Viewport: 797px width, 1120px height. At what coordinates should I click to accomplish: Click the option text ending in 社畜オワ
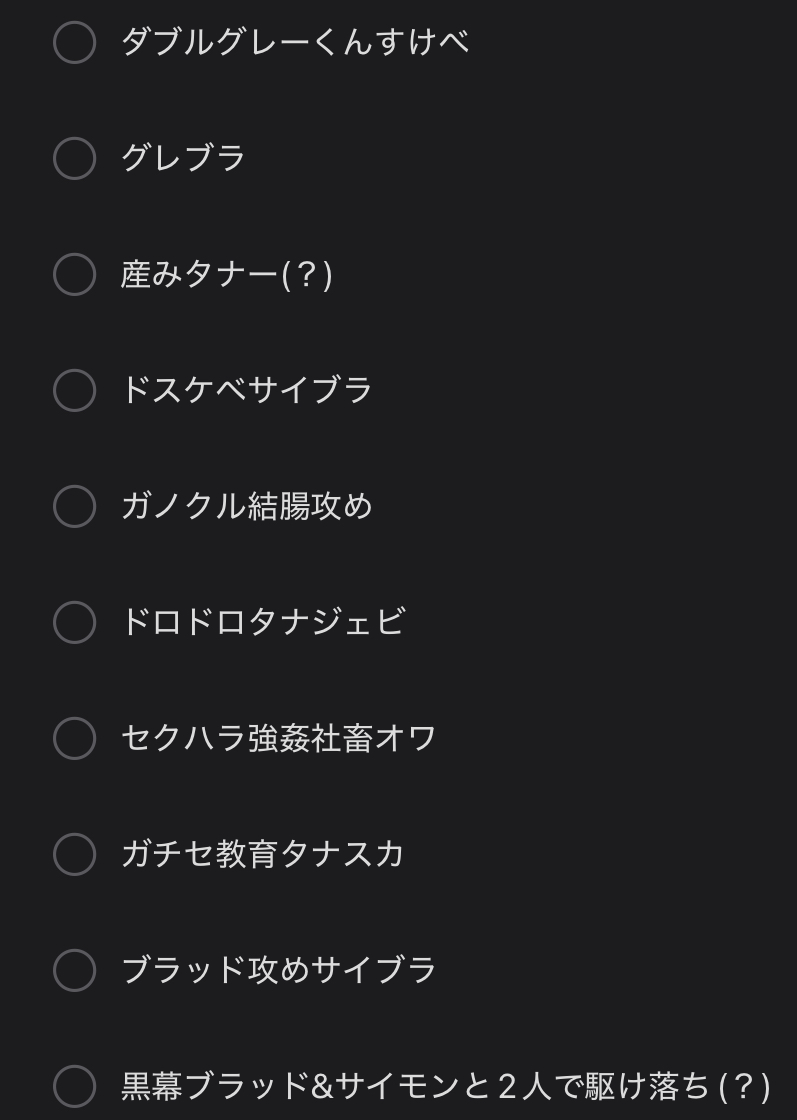pos(278,738)
